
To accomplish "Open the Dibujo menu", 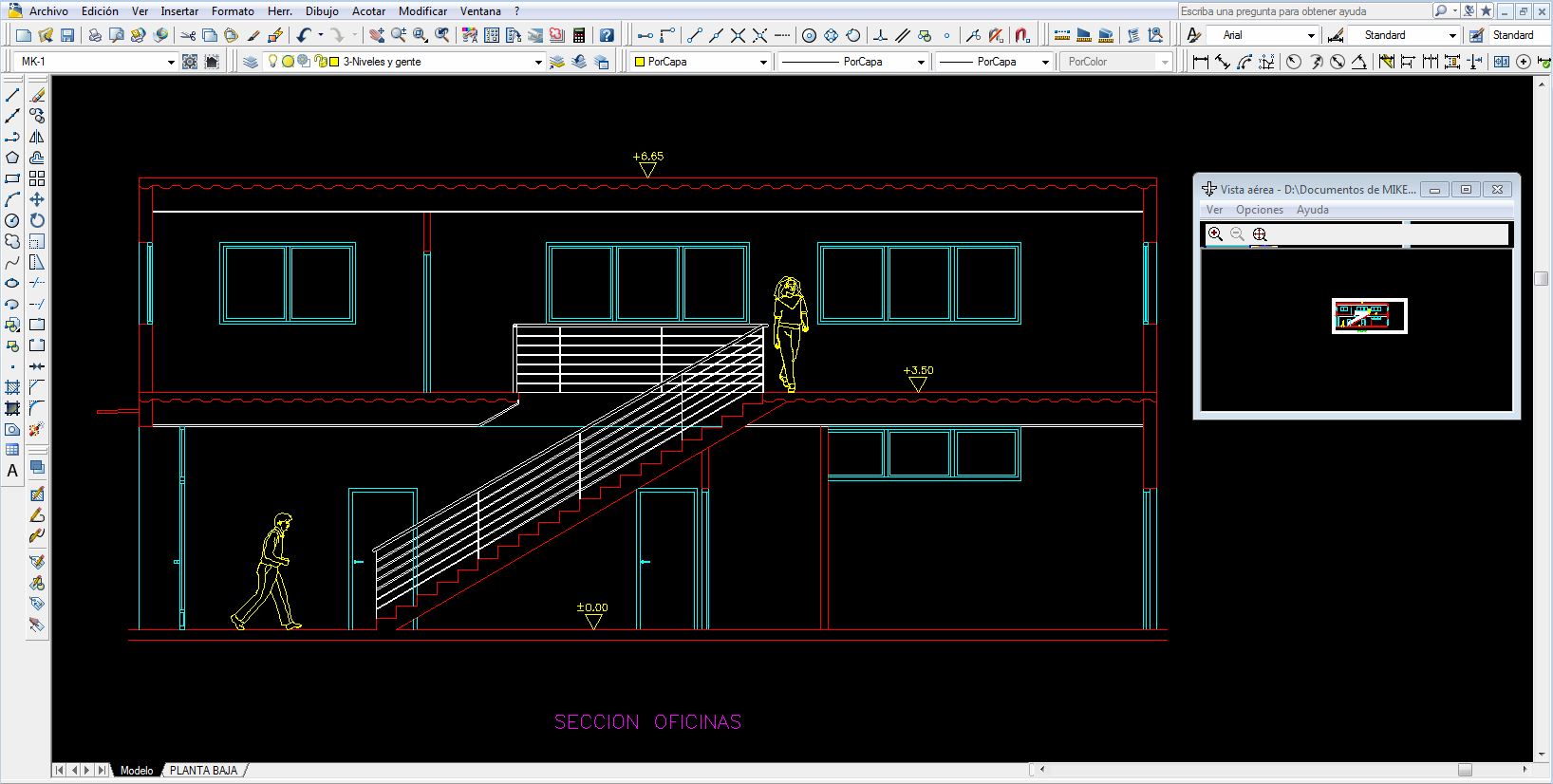I will click(x=322, y=11).
